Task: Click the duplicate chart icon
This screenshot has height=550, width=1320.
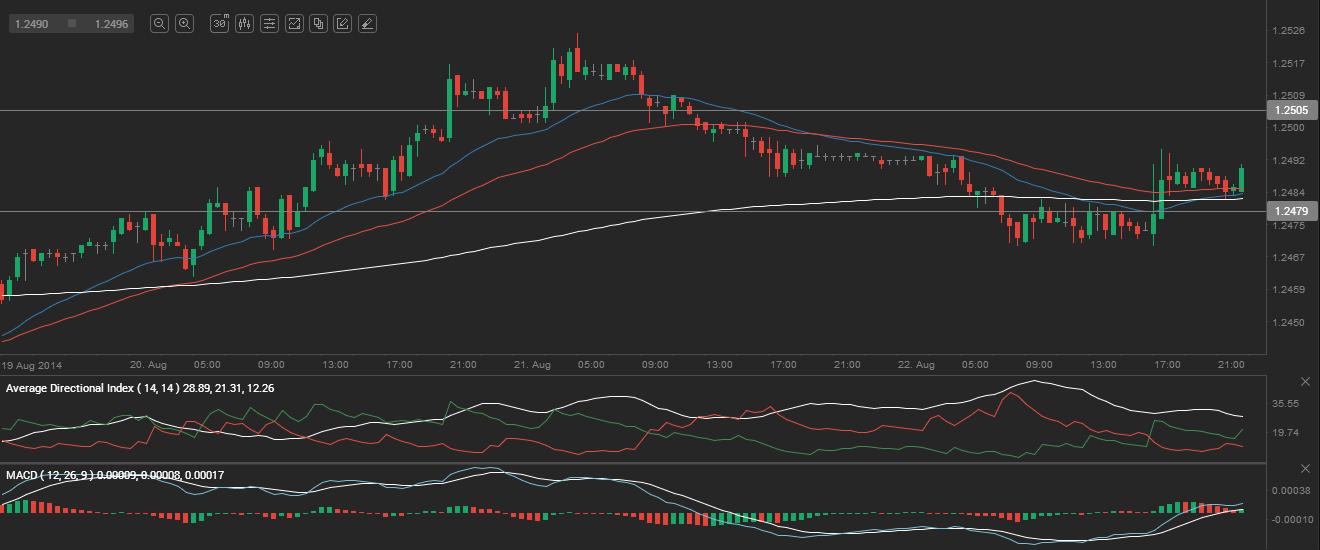Action: point(318,24)
